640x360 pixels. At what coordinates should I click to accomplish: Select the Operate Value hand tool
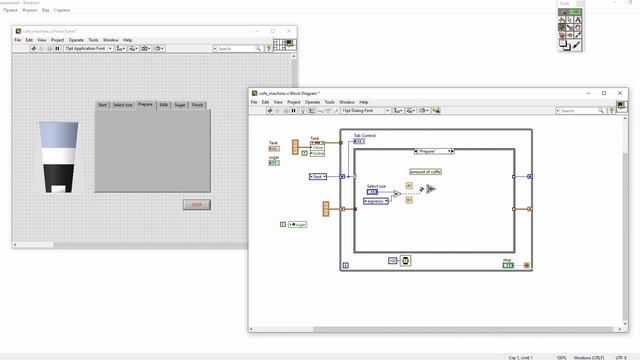[x=562, y=20]
